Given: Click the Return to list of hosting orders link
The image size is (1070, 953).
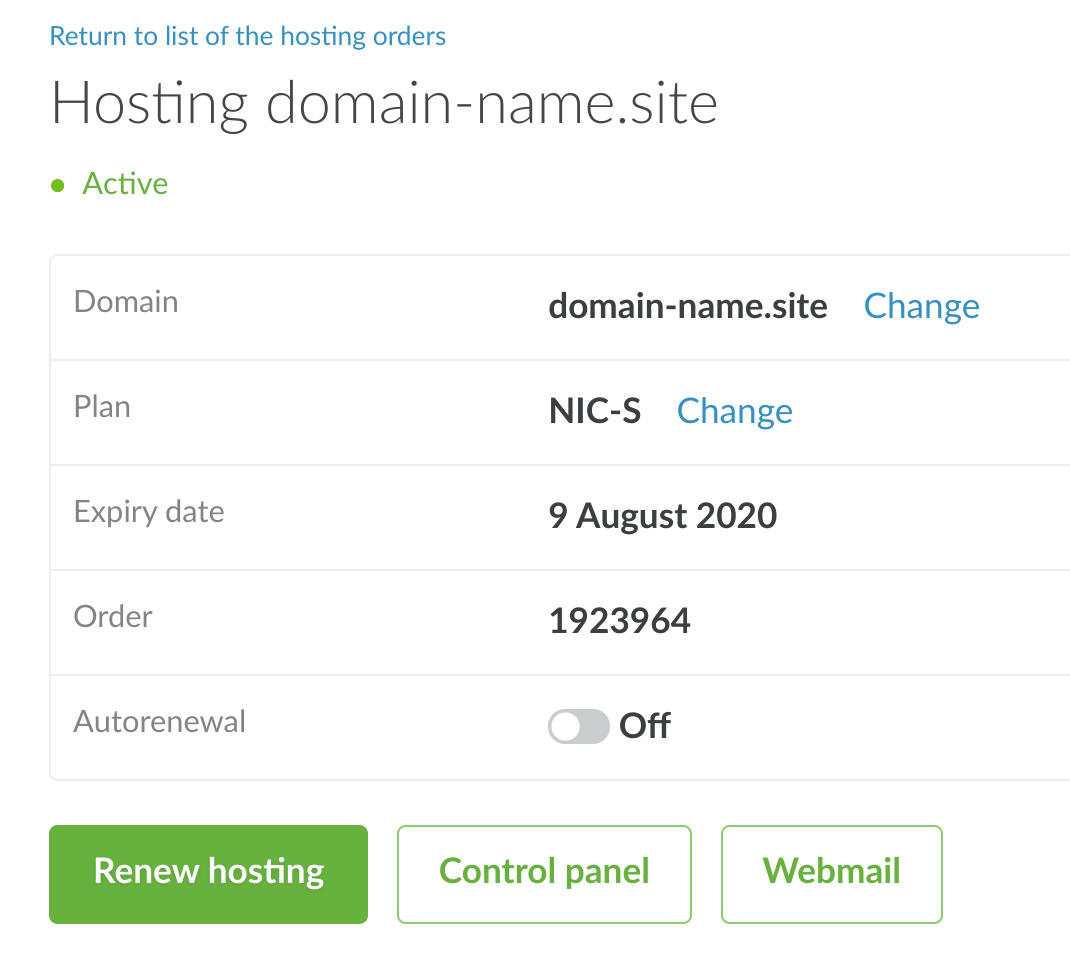Looking at the screenshot, I should [x=248, y=37].
